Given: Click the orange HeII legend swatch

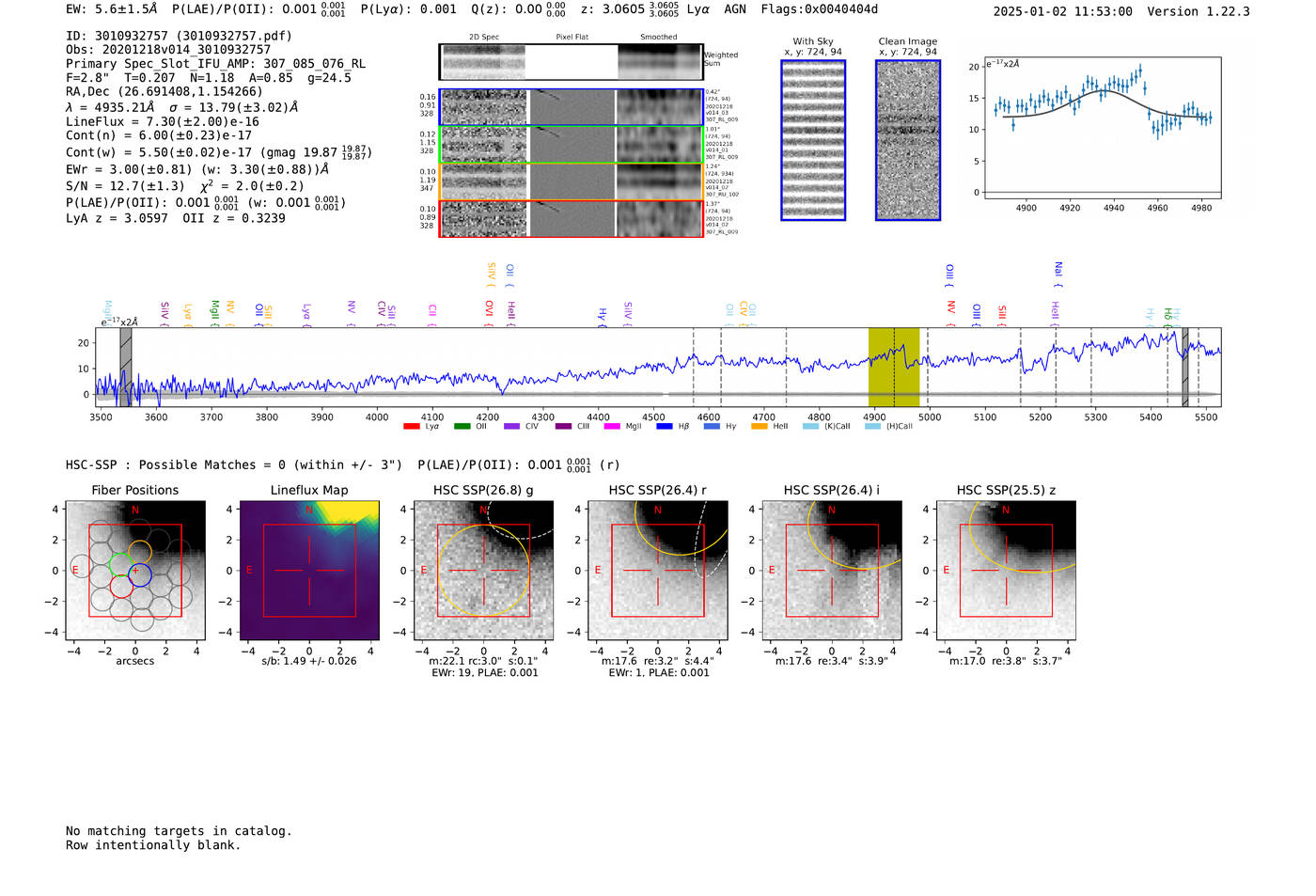Looking at the screenshot, I should point(760,426).
